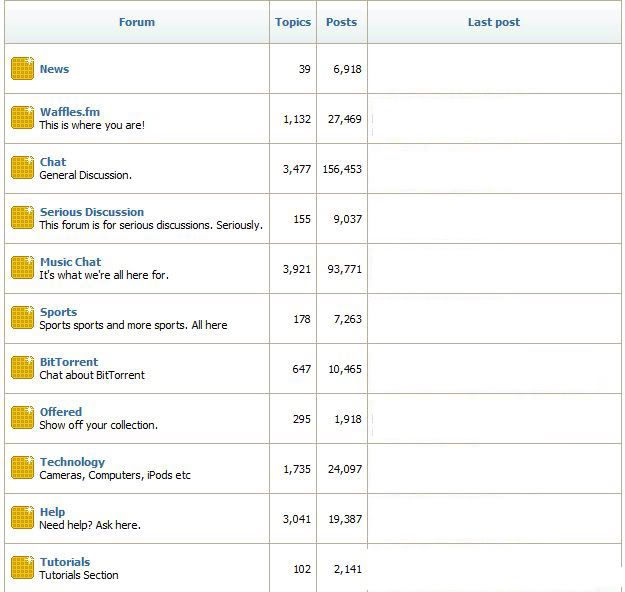Open the News forum link

[54, 69]
